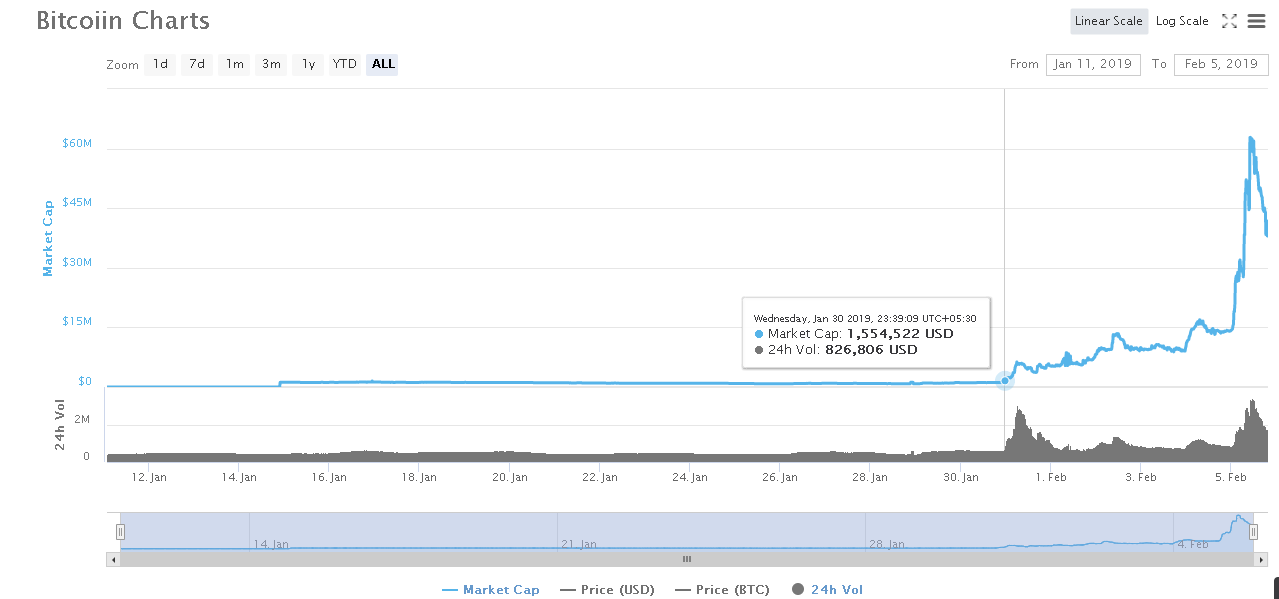Switch chart to Log Scale
Screen dimensions: 1279x599
[x=1182, y=21]
